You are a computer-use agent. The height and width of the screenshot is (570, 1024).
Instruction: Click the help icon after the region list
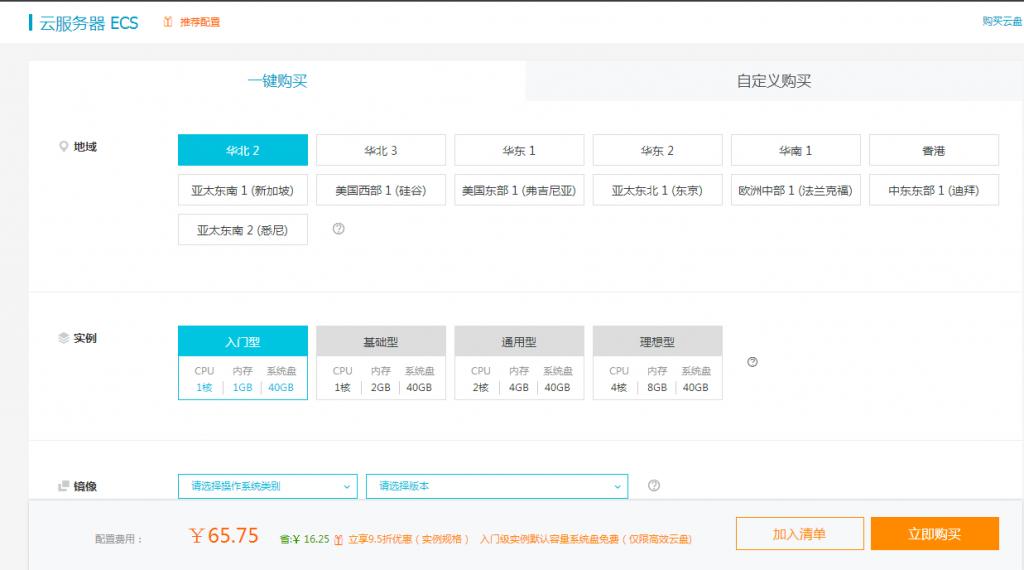(338, 229)
